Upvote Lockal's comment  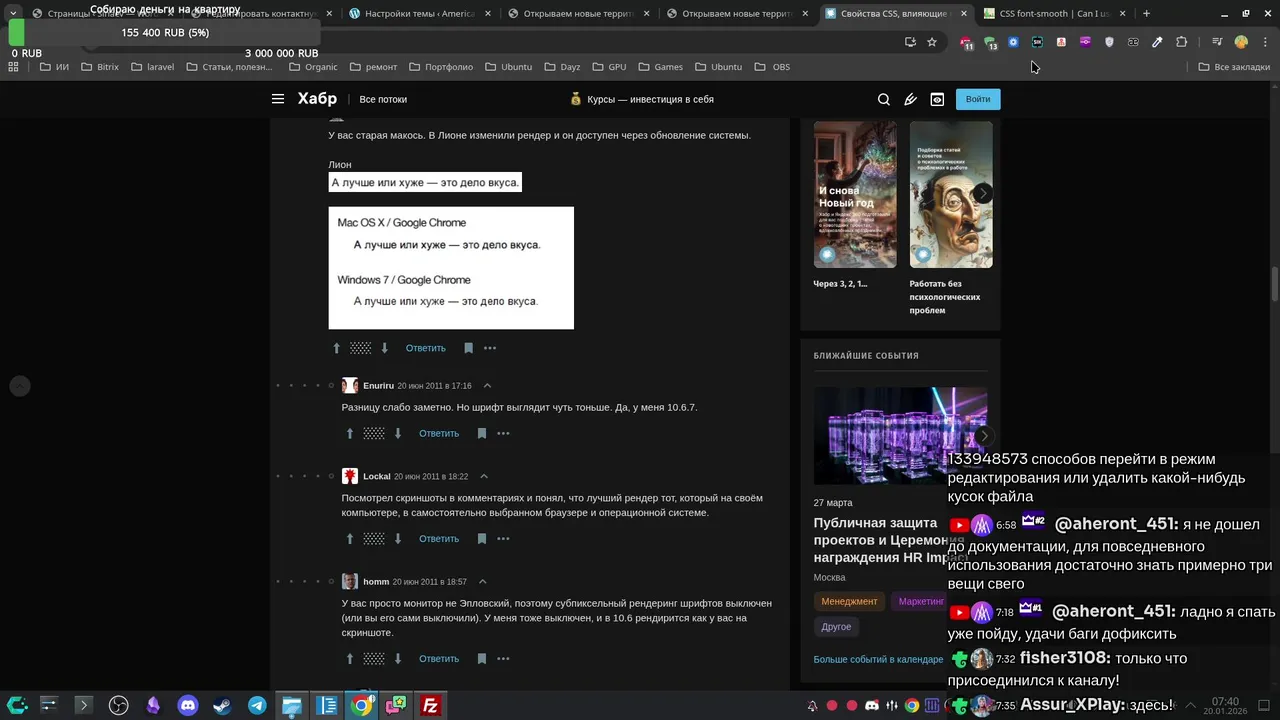pos(350,538)
